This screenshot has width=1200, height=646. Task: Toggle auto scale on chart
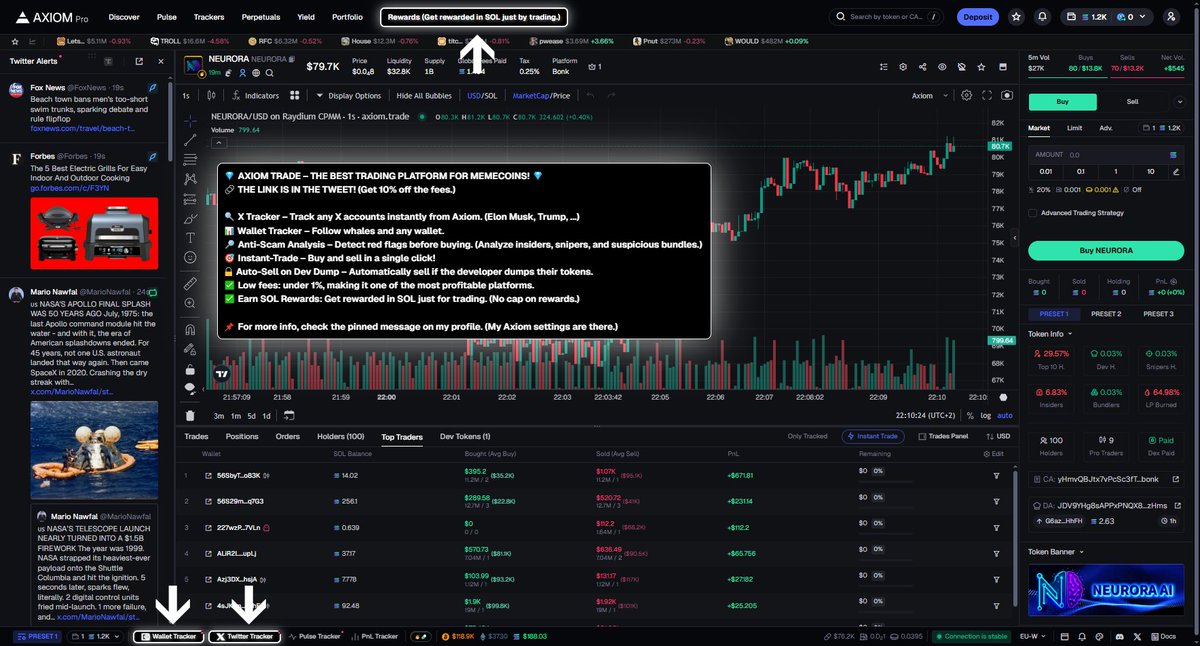click(1005, 415)
